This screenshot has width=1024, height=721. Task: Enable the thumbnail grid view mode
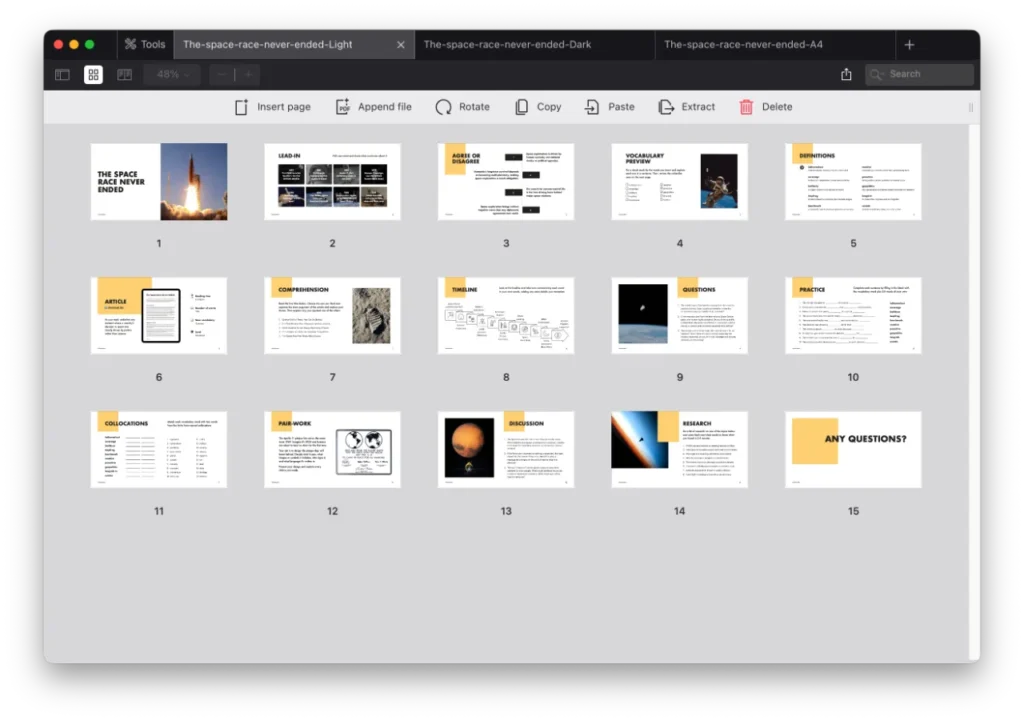[93, 74]
